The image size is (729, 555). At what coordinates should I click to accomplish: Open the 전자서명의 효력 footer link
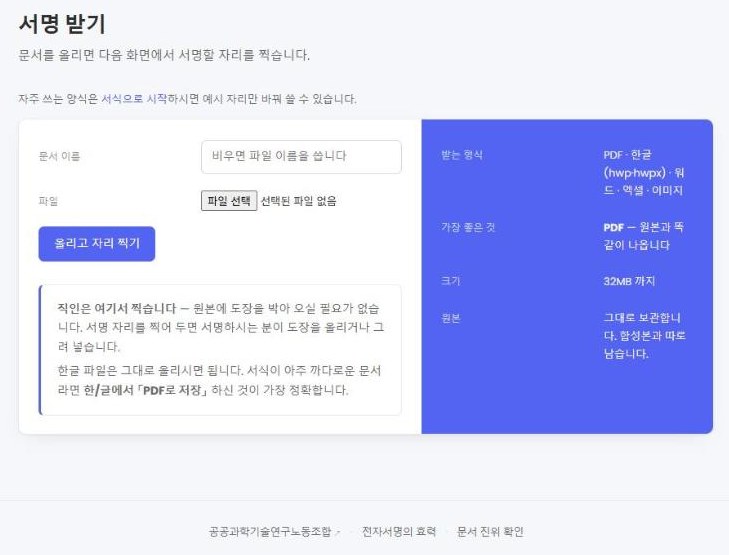coord(399,531)
